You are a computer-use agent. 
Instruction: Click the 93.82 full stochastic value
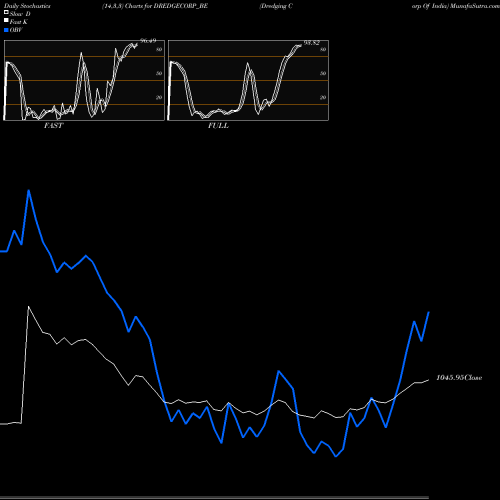312,43
